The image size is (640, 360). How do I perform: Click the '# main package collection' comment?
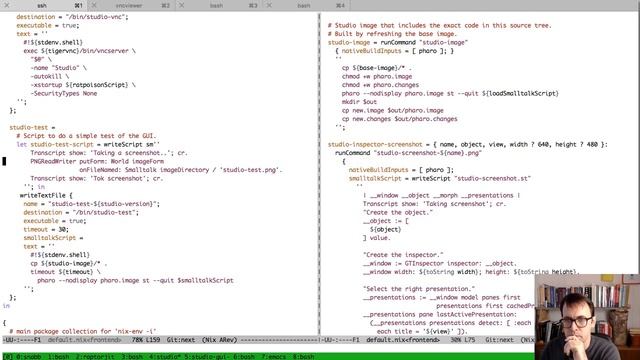[83, 331]
